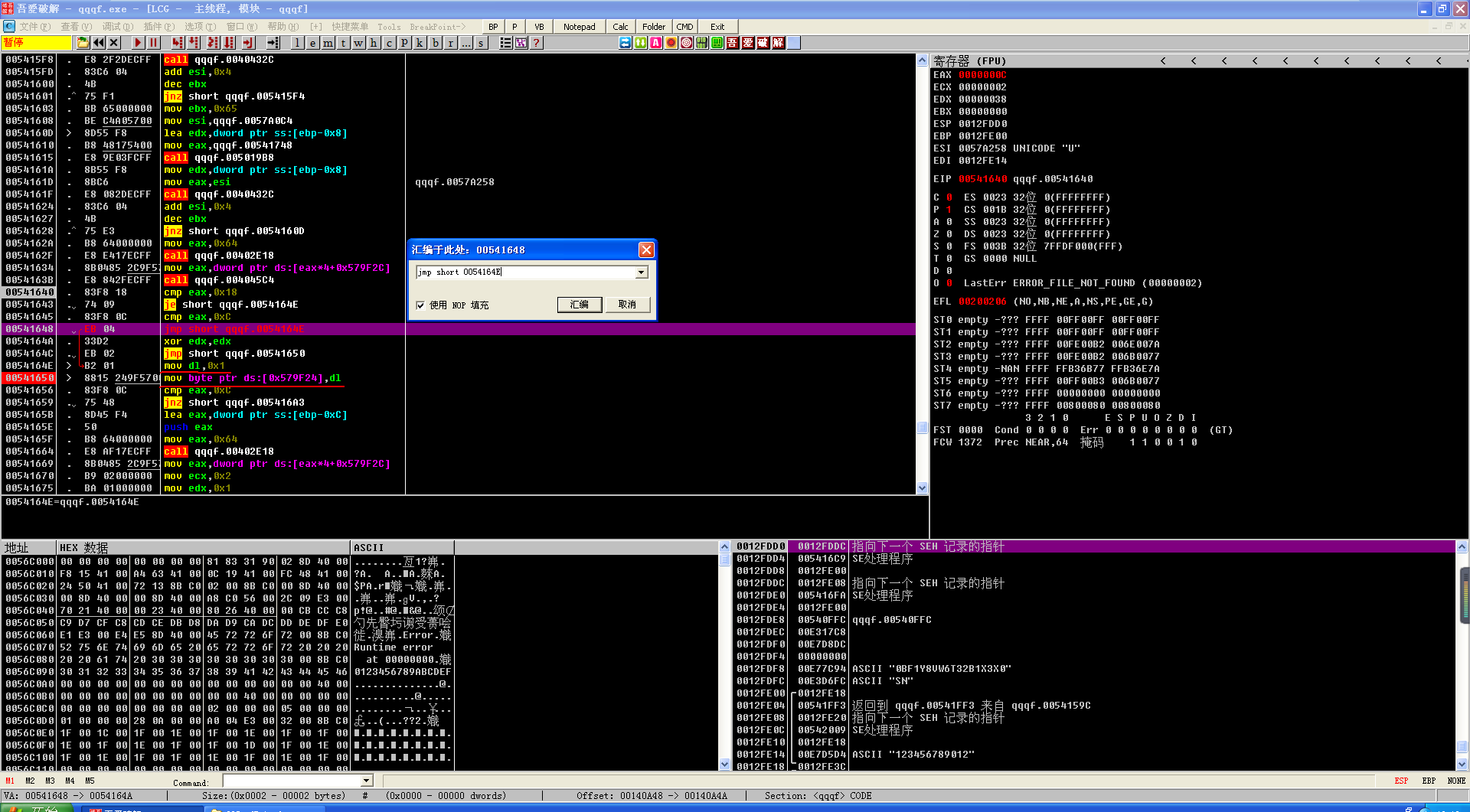Show Source with the 's' button
The image size is (1470, 812).
tap(481, 43)
